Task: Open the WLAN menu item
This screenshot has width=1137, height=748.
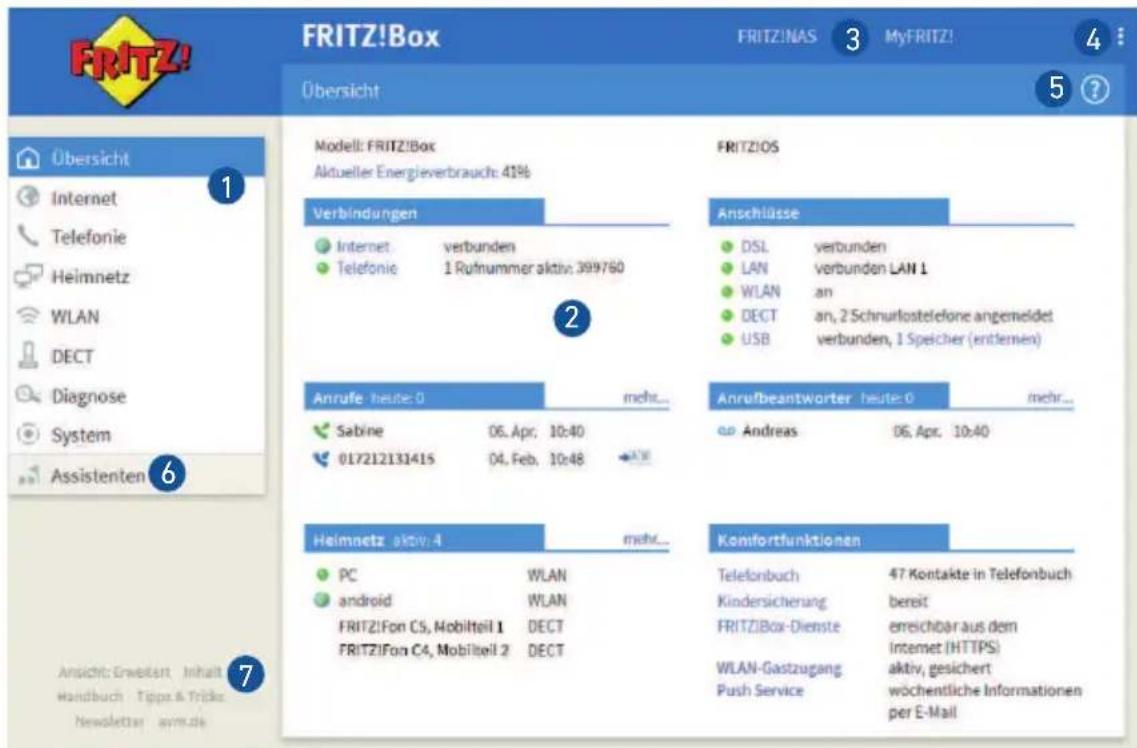Action: point(136,316)
